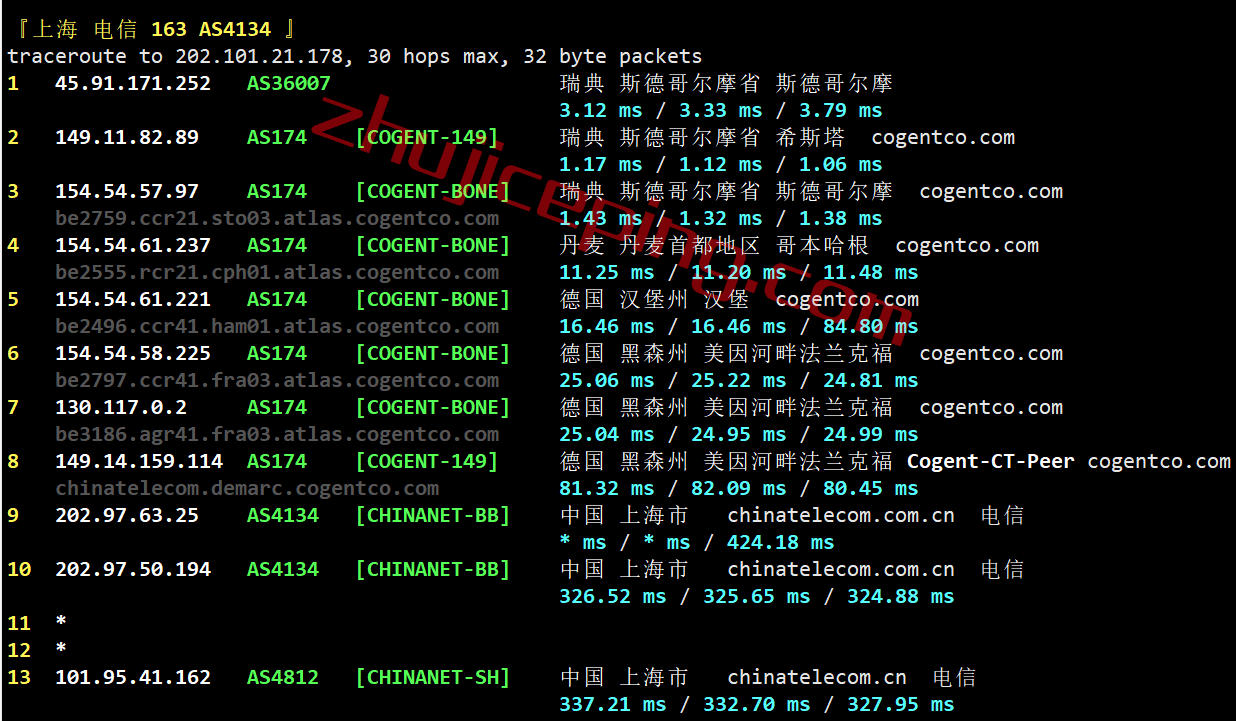The width and height of the screenshot is (1236, 721).
Task: Click hostname be2797.ccr41.fra03.atlas.cogentco.com
Action: click(x=277, y=380)
